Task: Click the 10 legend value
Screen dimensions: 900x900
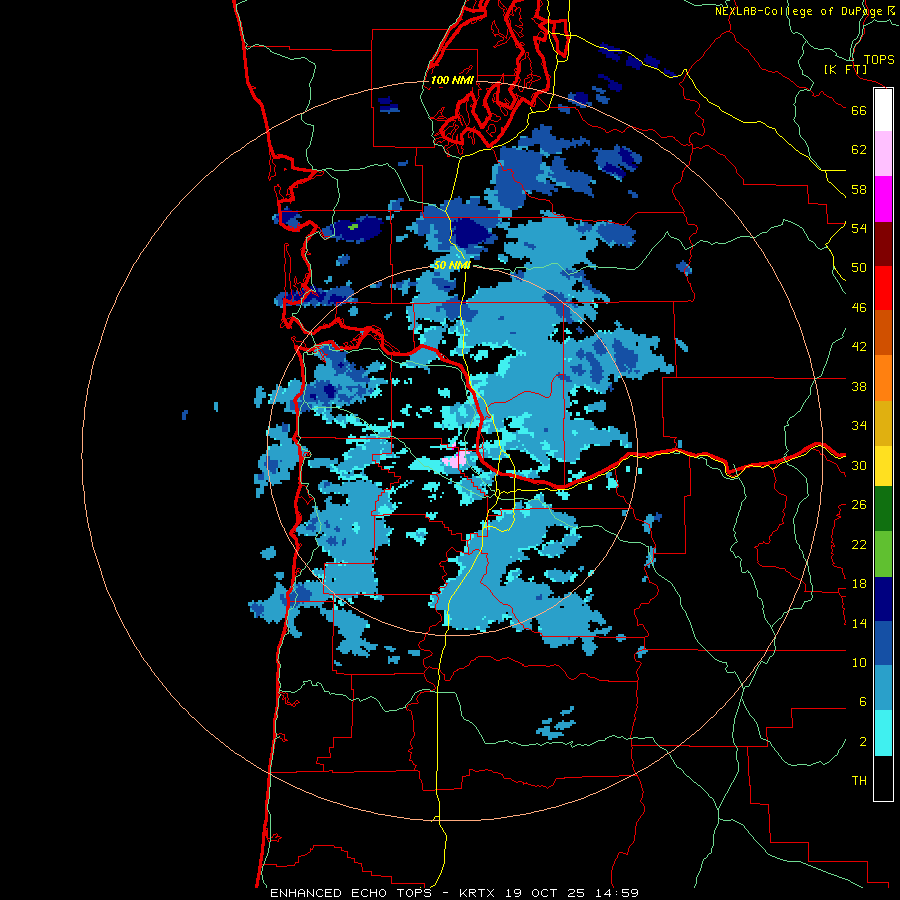Action: (859, 662)
